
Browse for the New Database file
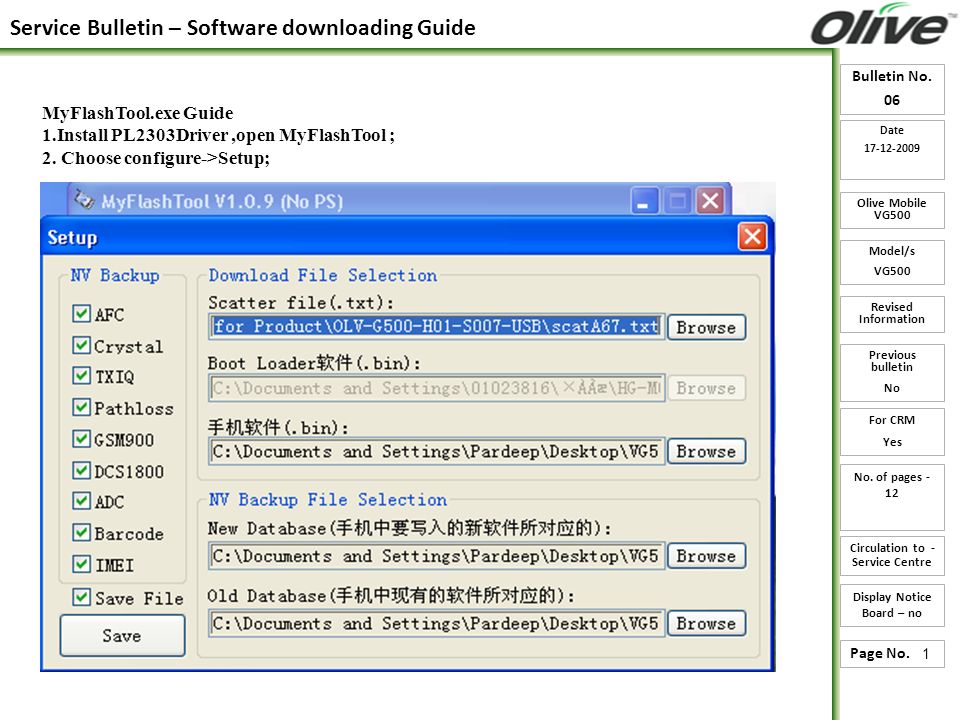pyautogui.click(x=707, y=556)
